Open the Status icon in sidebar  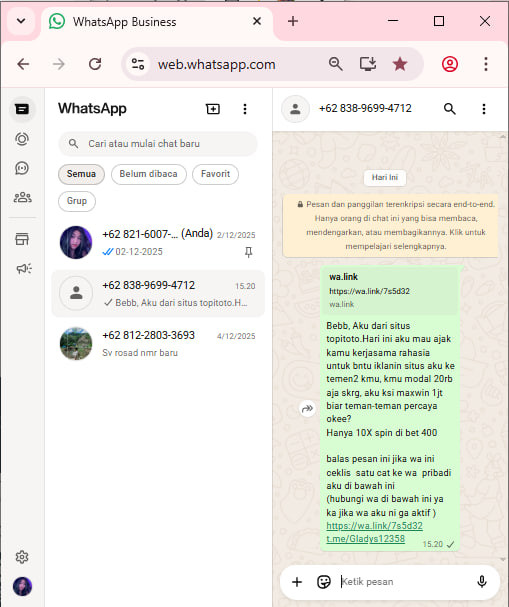(x=22, y=139)
